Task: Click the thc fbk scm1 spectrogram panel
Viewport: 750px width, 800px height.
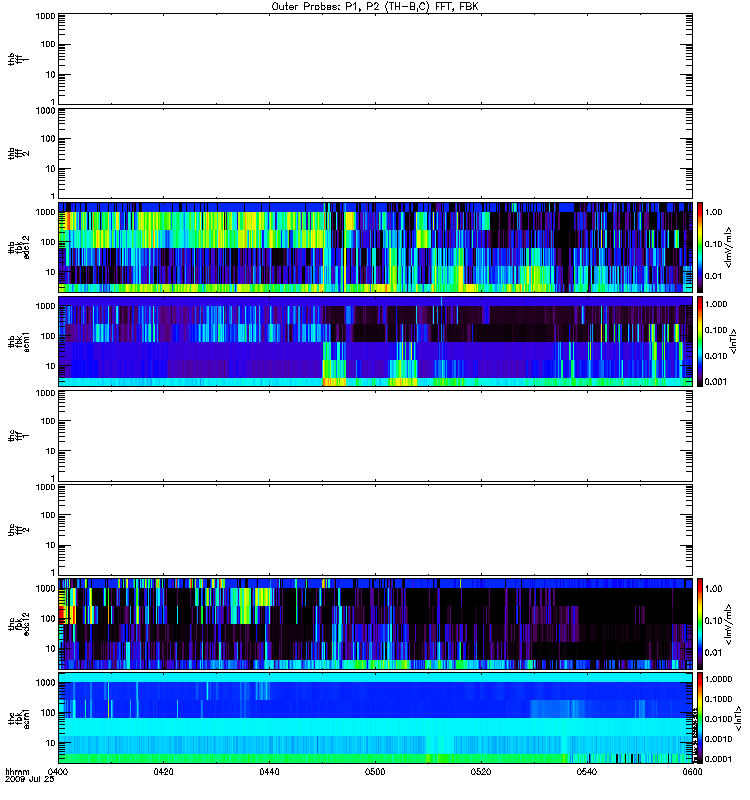Action: pyautogui.click(x=375, y=718)
